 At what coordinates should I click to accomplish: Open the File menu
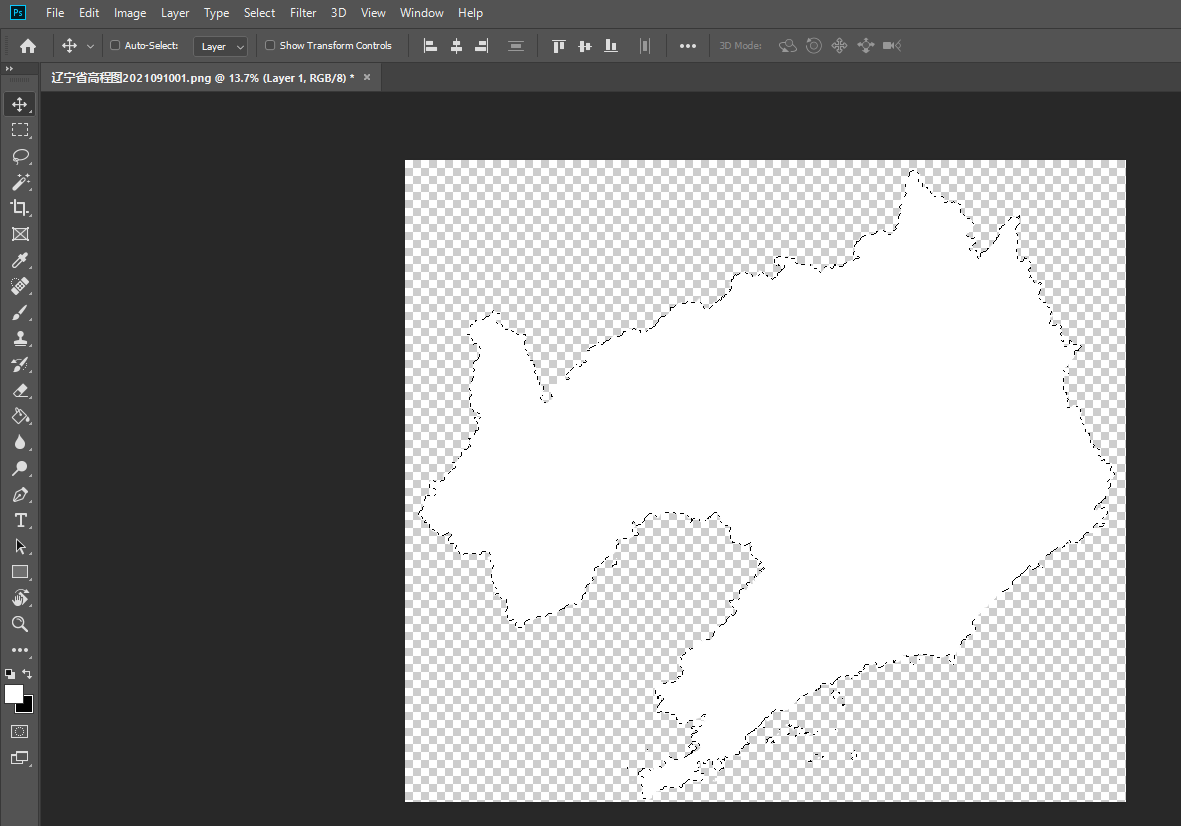point(55,13)
